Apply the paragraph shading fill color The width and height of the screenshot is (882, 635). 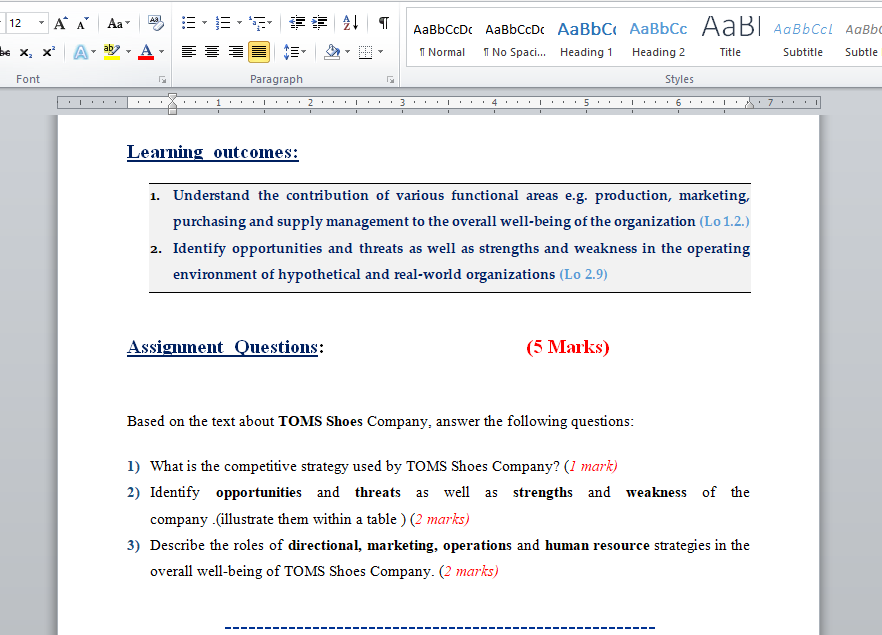pyautogui.click(x=332, y=52)
